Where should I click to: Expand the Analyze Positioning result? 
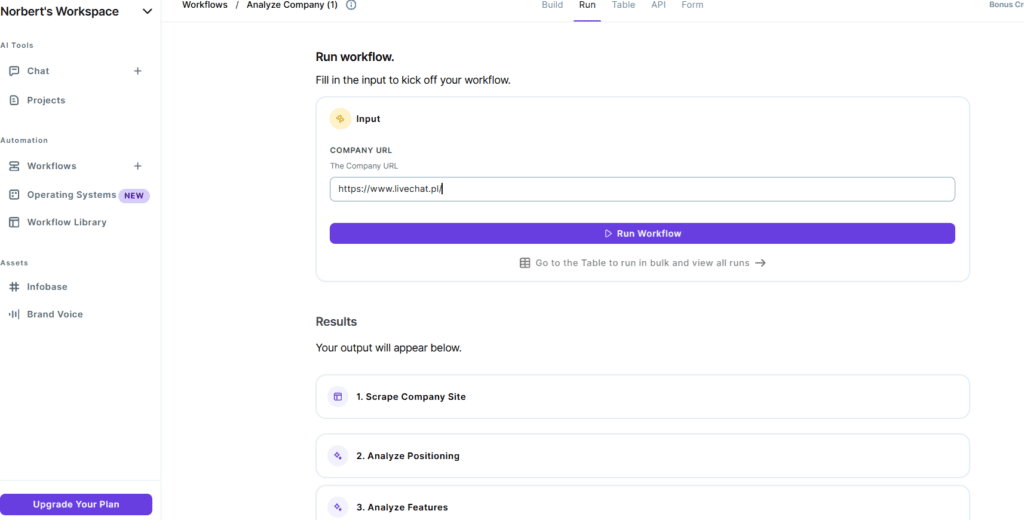pos(642,456)
